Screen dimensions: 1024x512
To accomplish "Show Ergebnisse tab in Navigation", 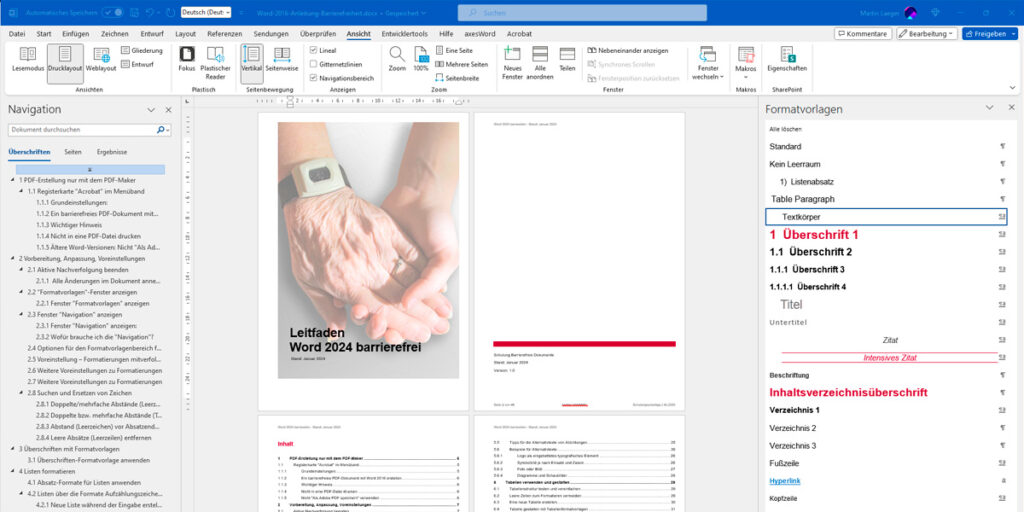I will click(x=112, y=152).
